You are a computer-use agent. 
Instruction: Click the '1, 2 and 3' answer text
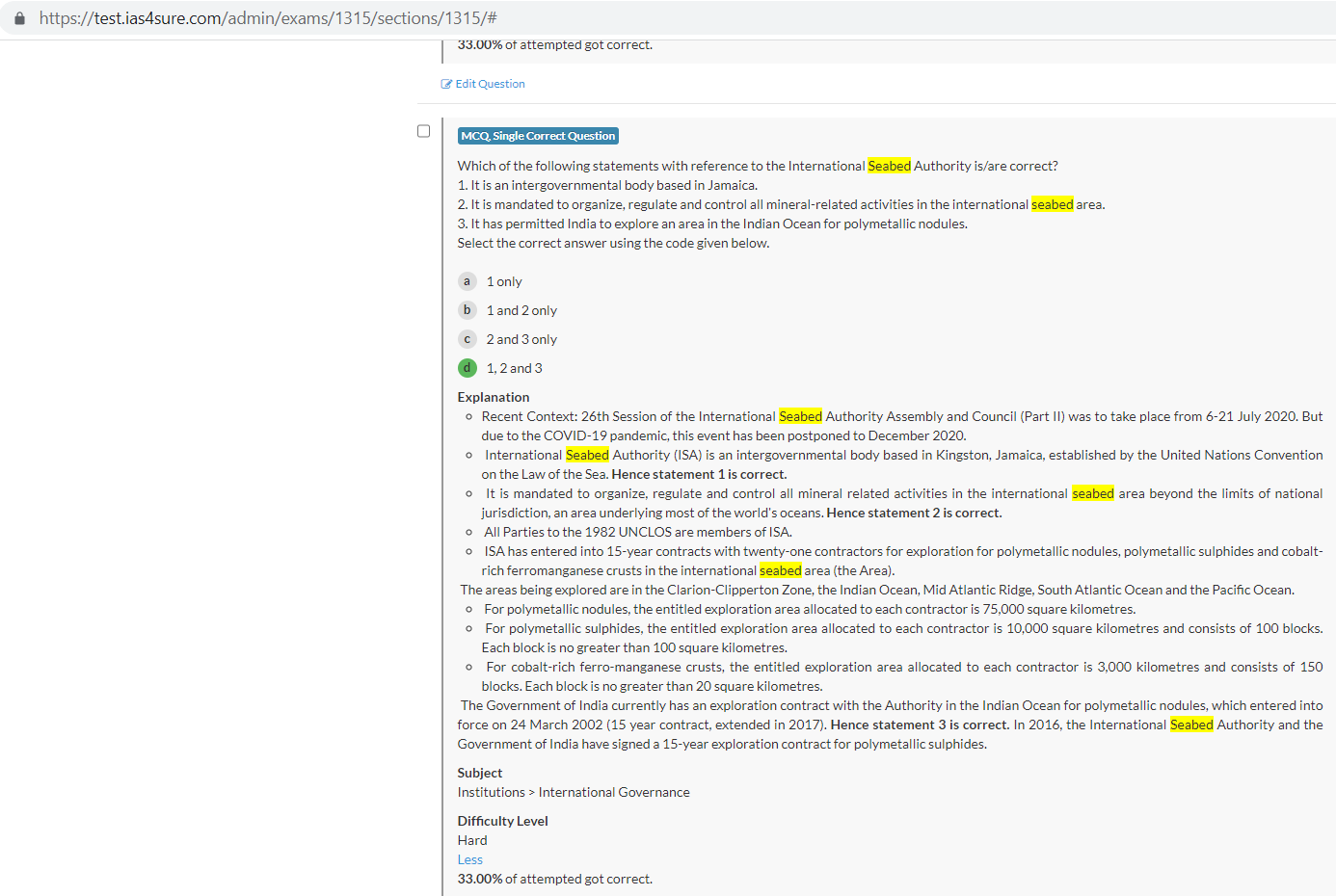[x=514, y=368]
